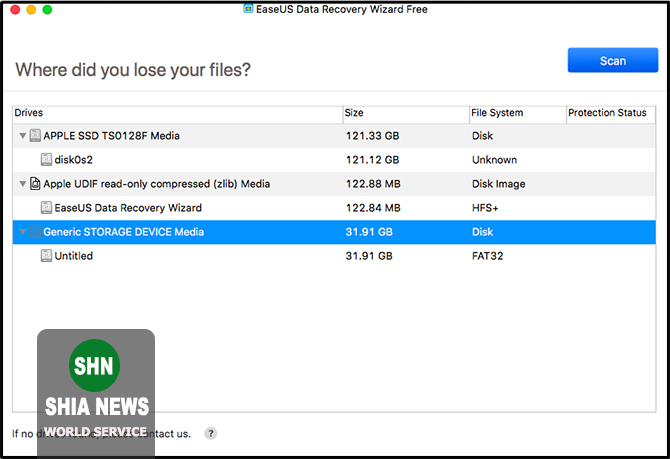The height and width of the screenshot is (459, 670).
Task: Click the Apple UDIF disk image icon
Action: point(35,184)
